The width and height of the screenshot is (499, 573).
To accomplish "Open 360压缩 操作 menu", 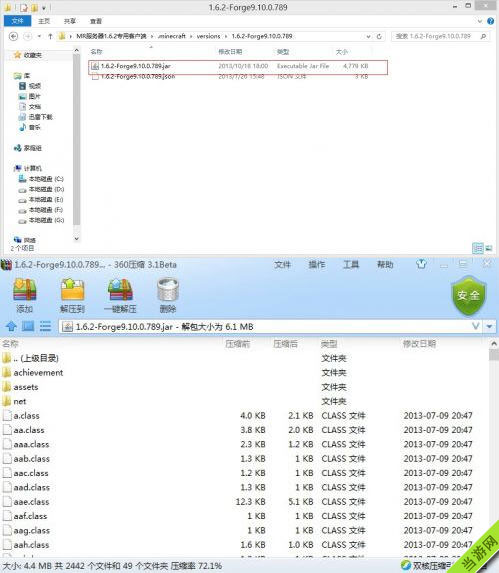I will tap(317, 264).
